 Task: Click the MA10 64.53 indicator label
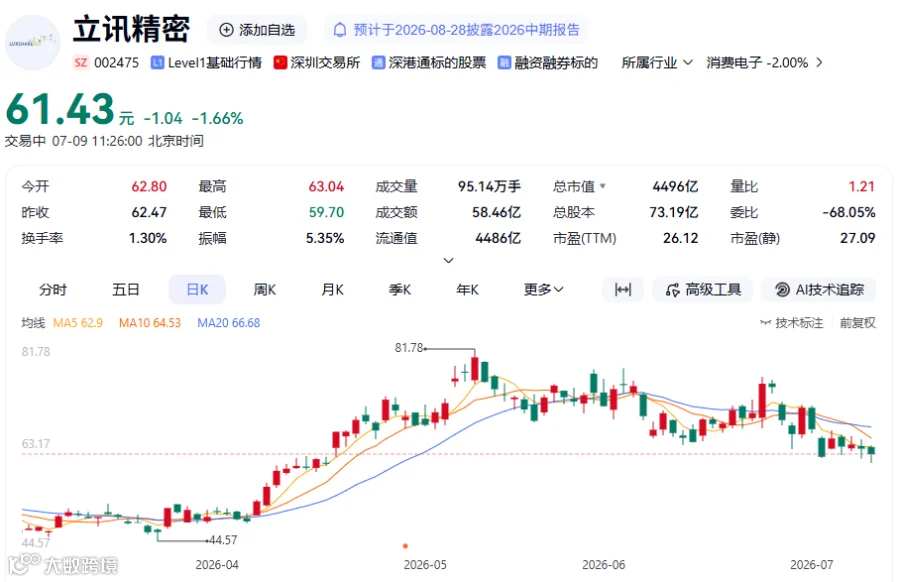[x=150, y=323]
